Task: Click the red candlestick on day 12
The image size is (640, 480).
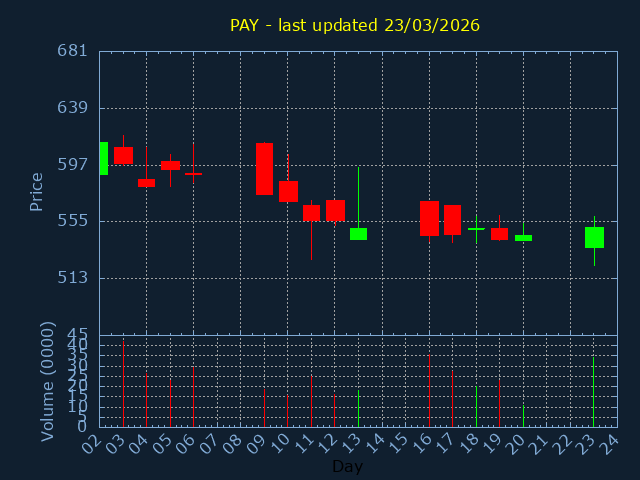Action: (x=335, y=210)
